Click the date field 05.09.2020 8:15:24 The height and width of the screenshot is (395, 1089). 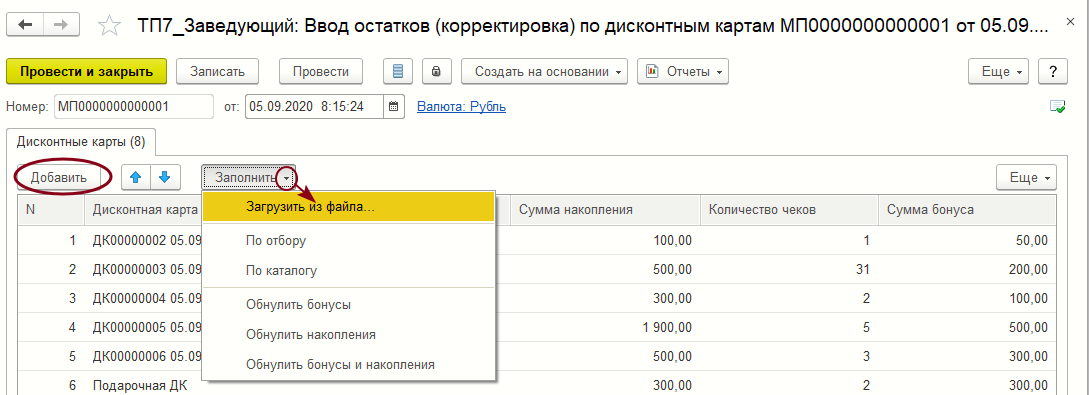[x=315, y=107]
